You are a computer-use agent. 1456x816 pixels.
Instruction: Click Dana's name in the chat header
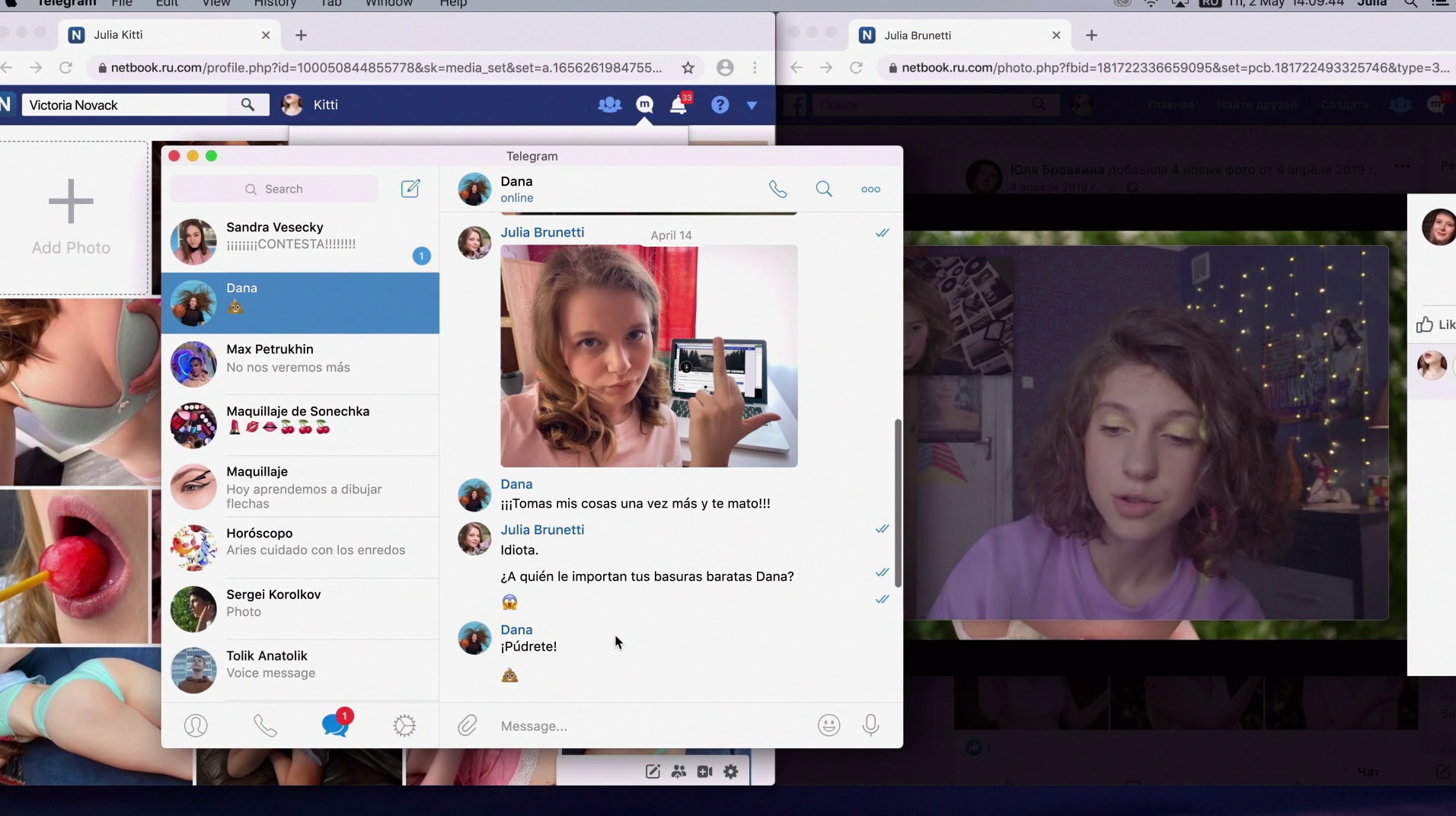tap(516, 181)
